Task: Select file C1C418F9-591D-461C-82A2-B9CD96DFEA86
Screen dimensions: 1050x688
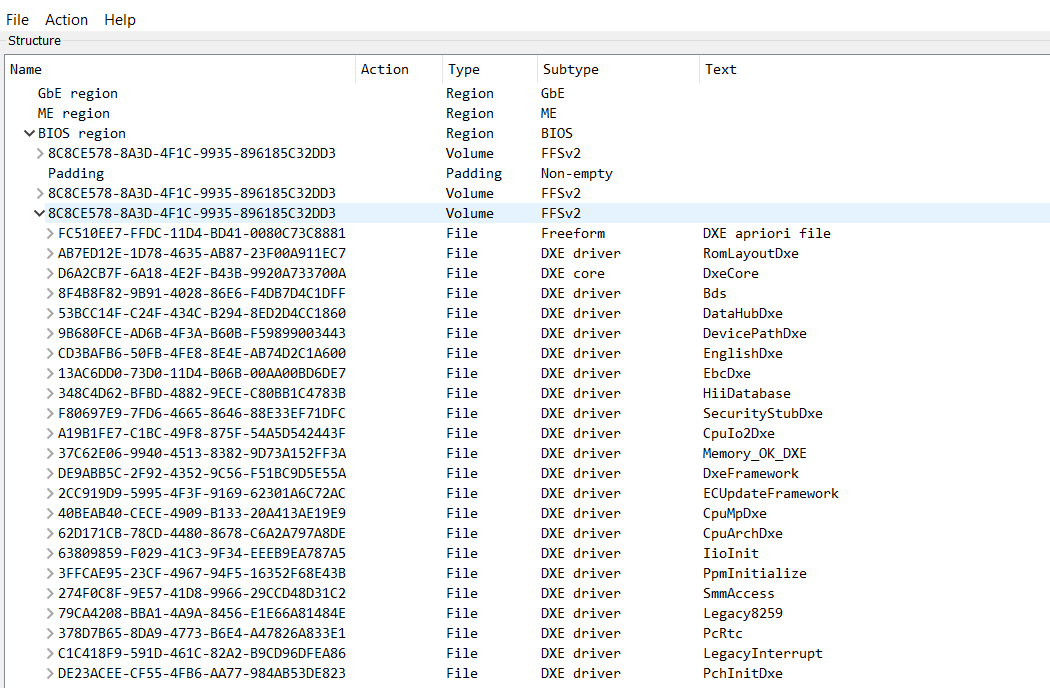Action: [x=202, y=653]
